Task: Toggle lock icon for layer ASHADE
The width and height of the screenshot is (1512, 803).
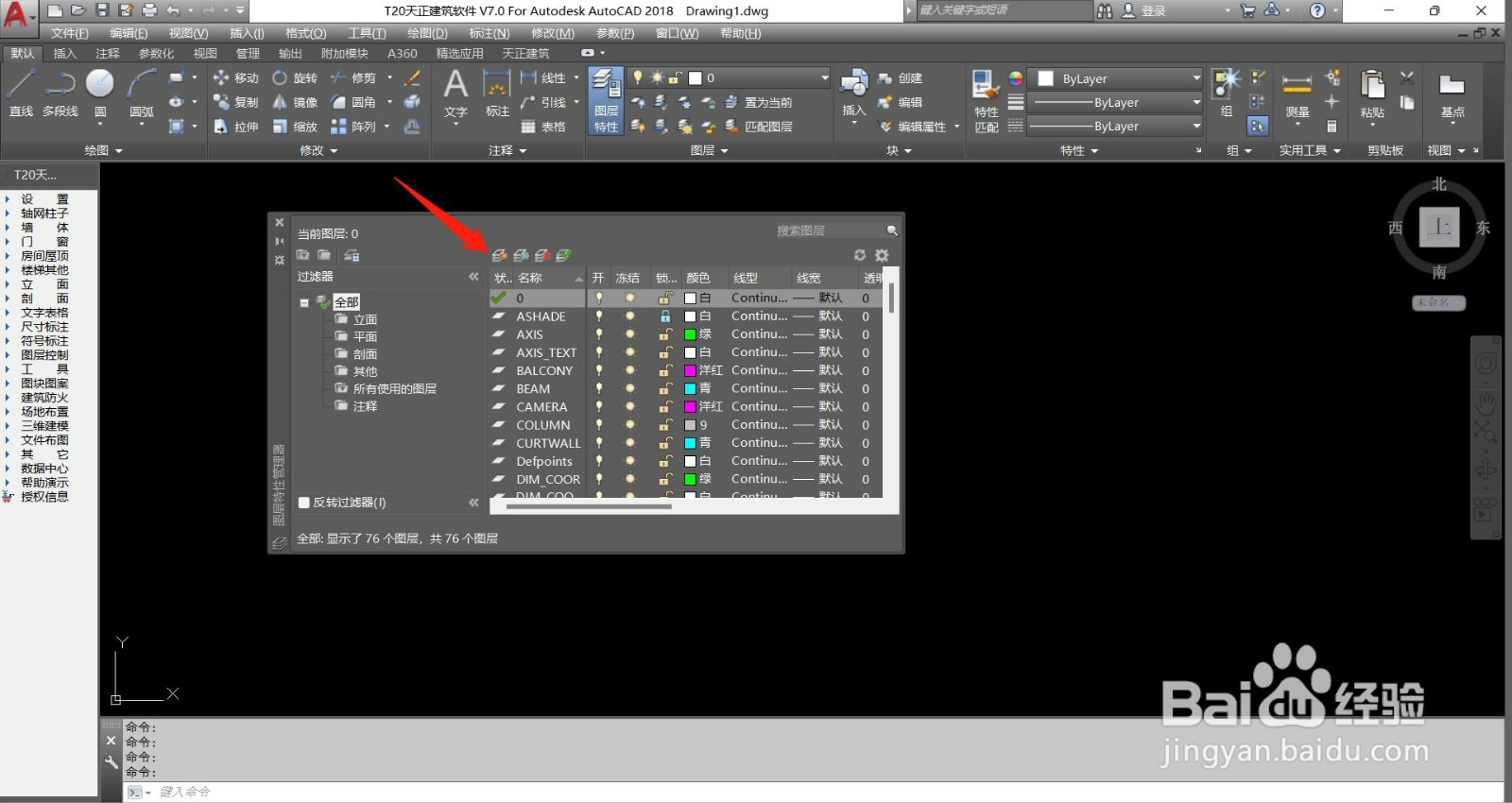Action: click(665, 316)
